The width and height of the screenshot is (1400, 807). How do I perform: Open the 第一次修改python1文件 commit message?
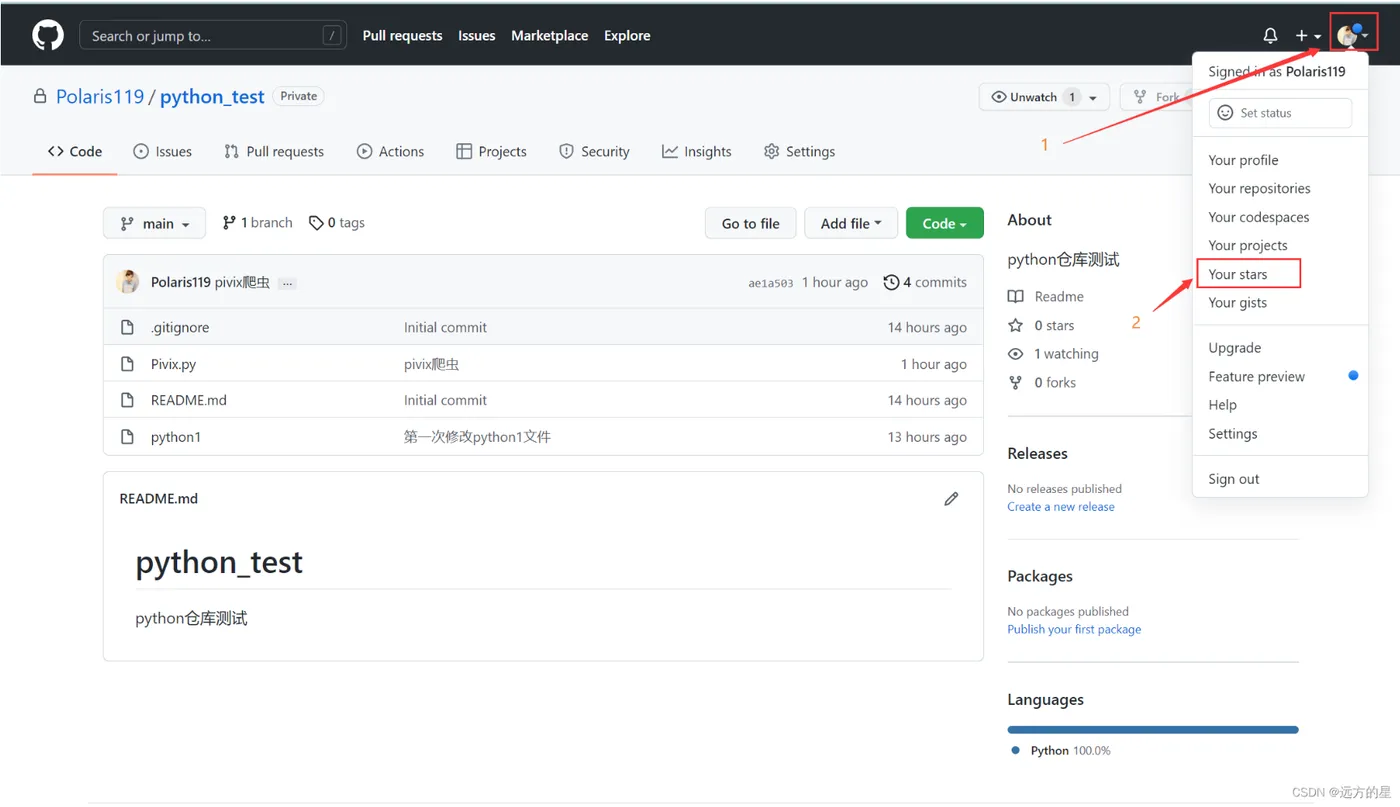[477, 437]
